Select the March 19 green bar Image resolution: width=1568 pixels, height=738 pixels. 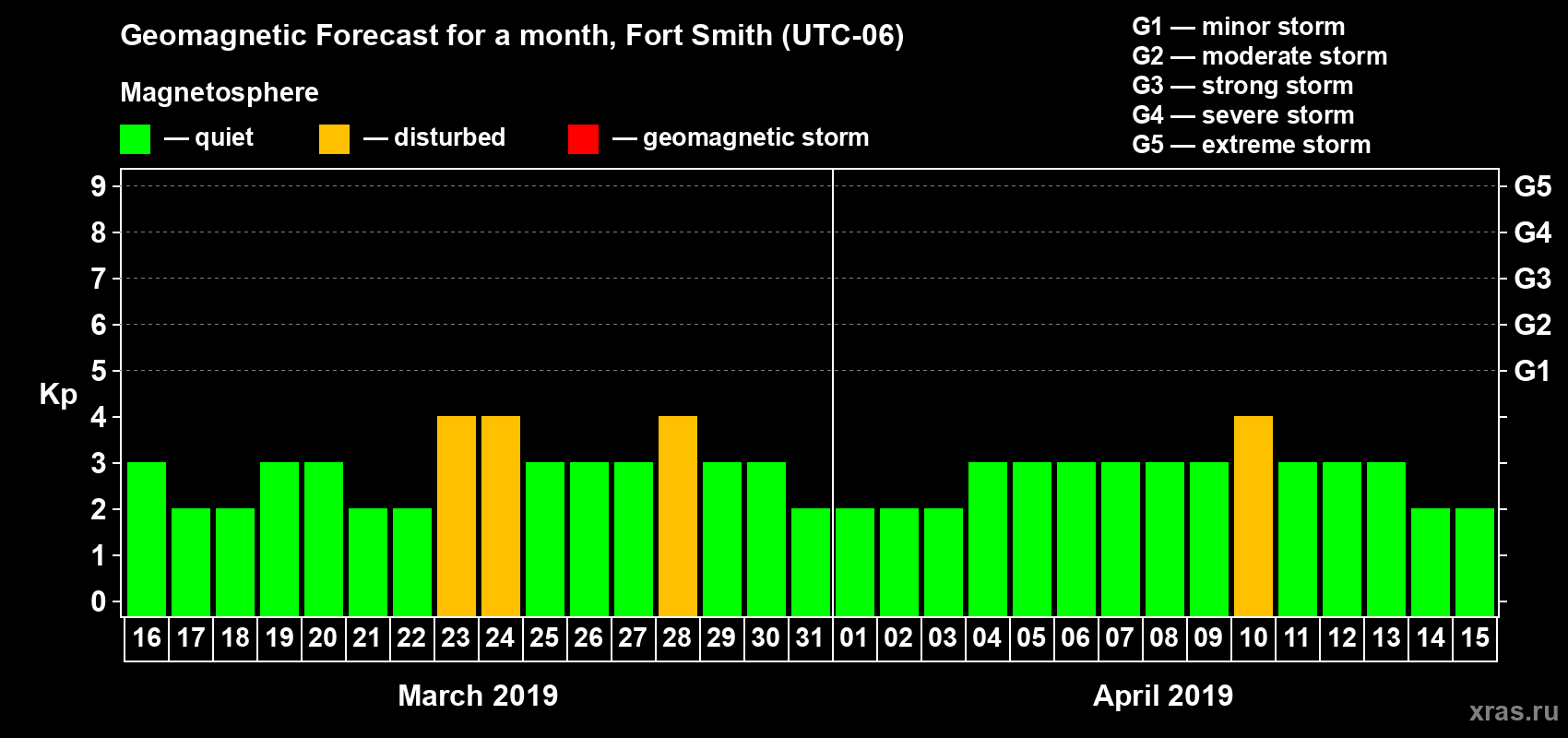click(279, 539)
